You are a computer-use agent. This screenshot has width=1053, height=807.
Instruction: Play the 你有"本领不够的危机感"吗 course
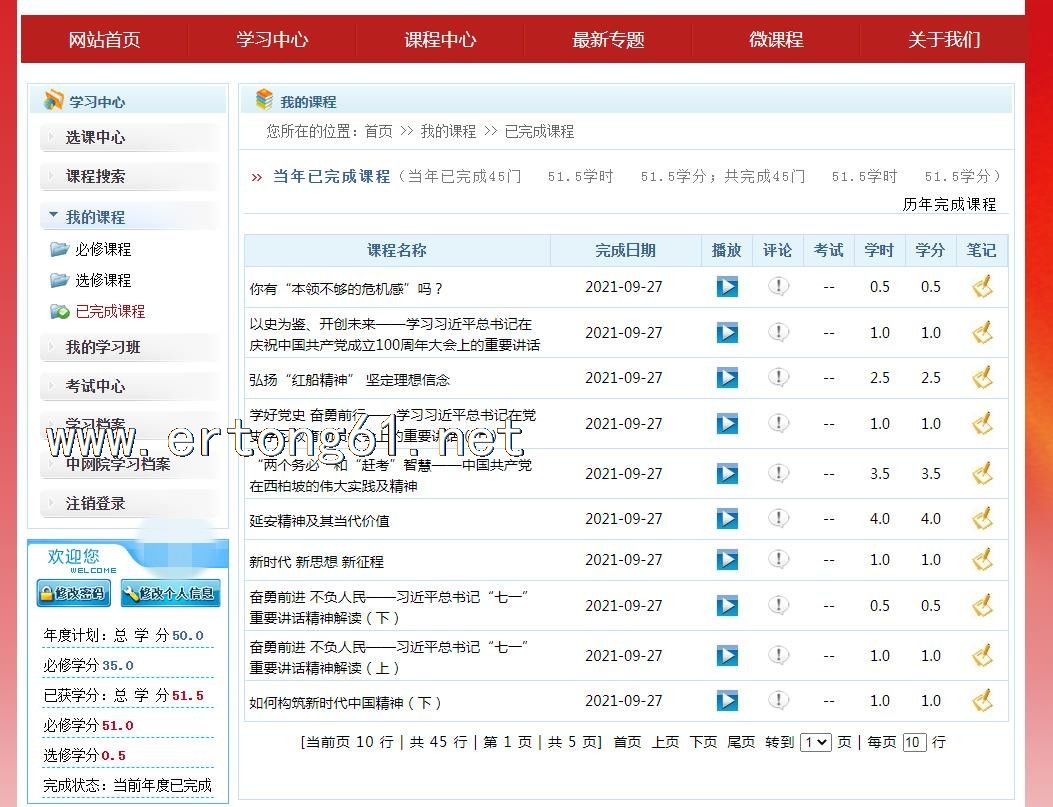pos(727,287)
